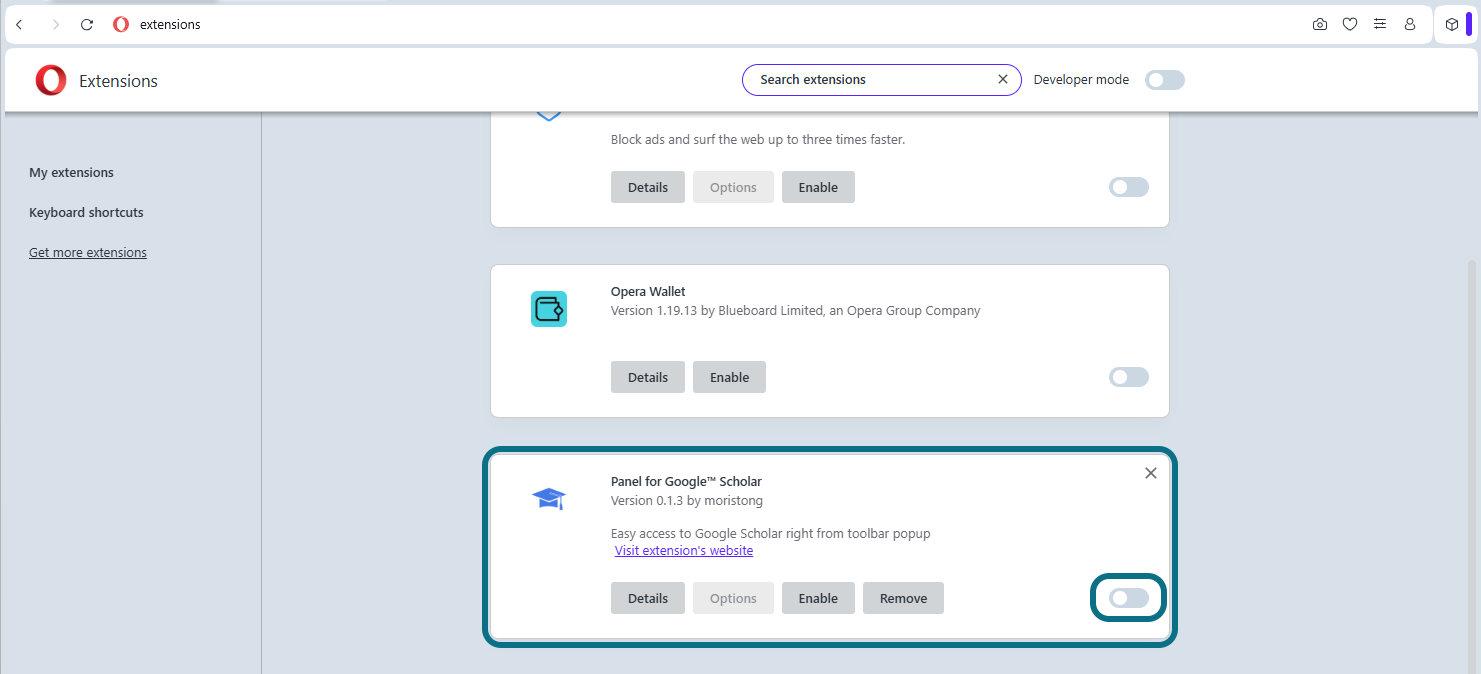Image resolution: width=1481 pixels, height=674 pixels.
Task: Remove the Panel for Google Scholar extension
Action: 903,598
